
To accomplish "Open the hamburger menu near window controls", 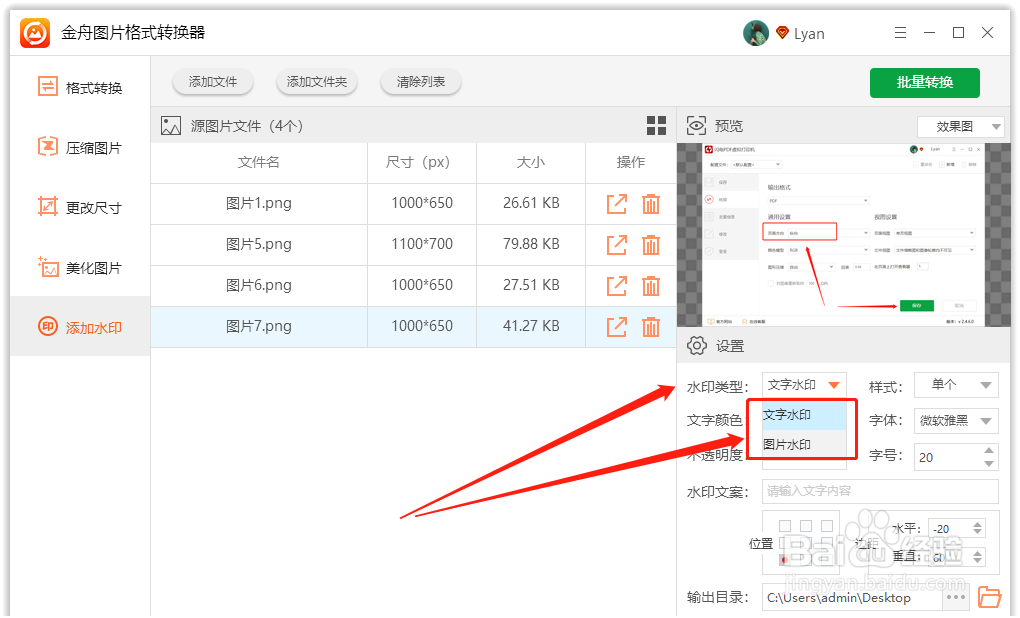I will click(x=899, y=32).
